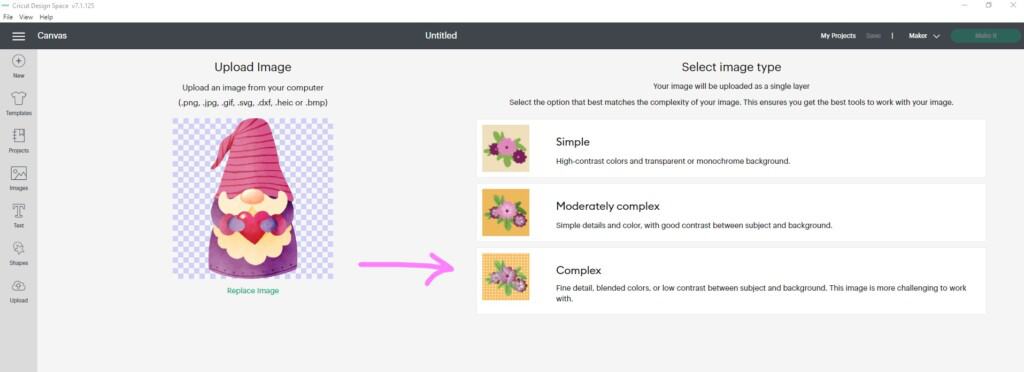The width and height of the screenshot is (1024, 372).
Task: Select the Text tool icon
Action: click(18, 211)
